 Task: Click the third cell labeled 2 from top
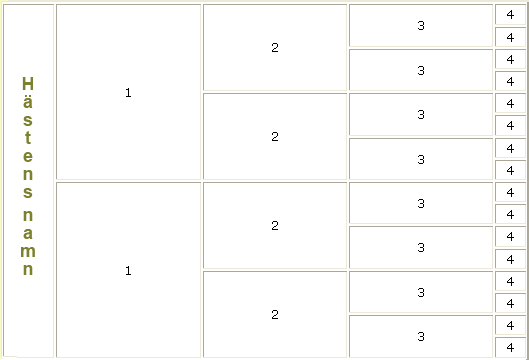click(x=275, y=225)
